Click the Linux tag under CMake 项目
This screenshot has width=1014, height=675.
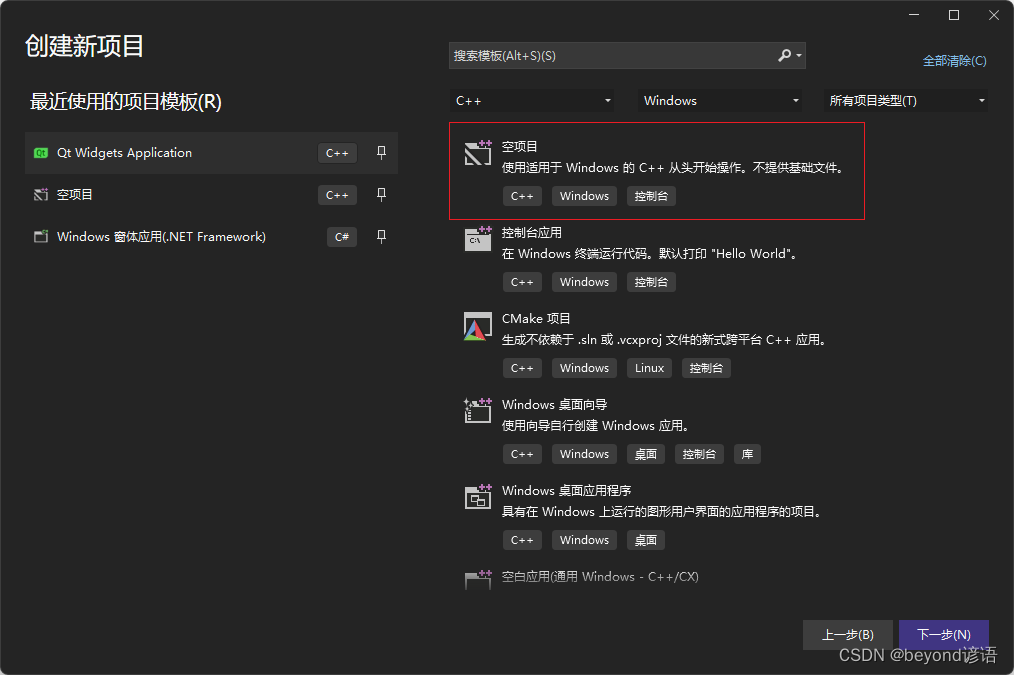click(649, 368)
